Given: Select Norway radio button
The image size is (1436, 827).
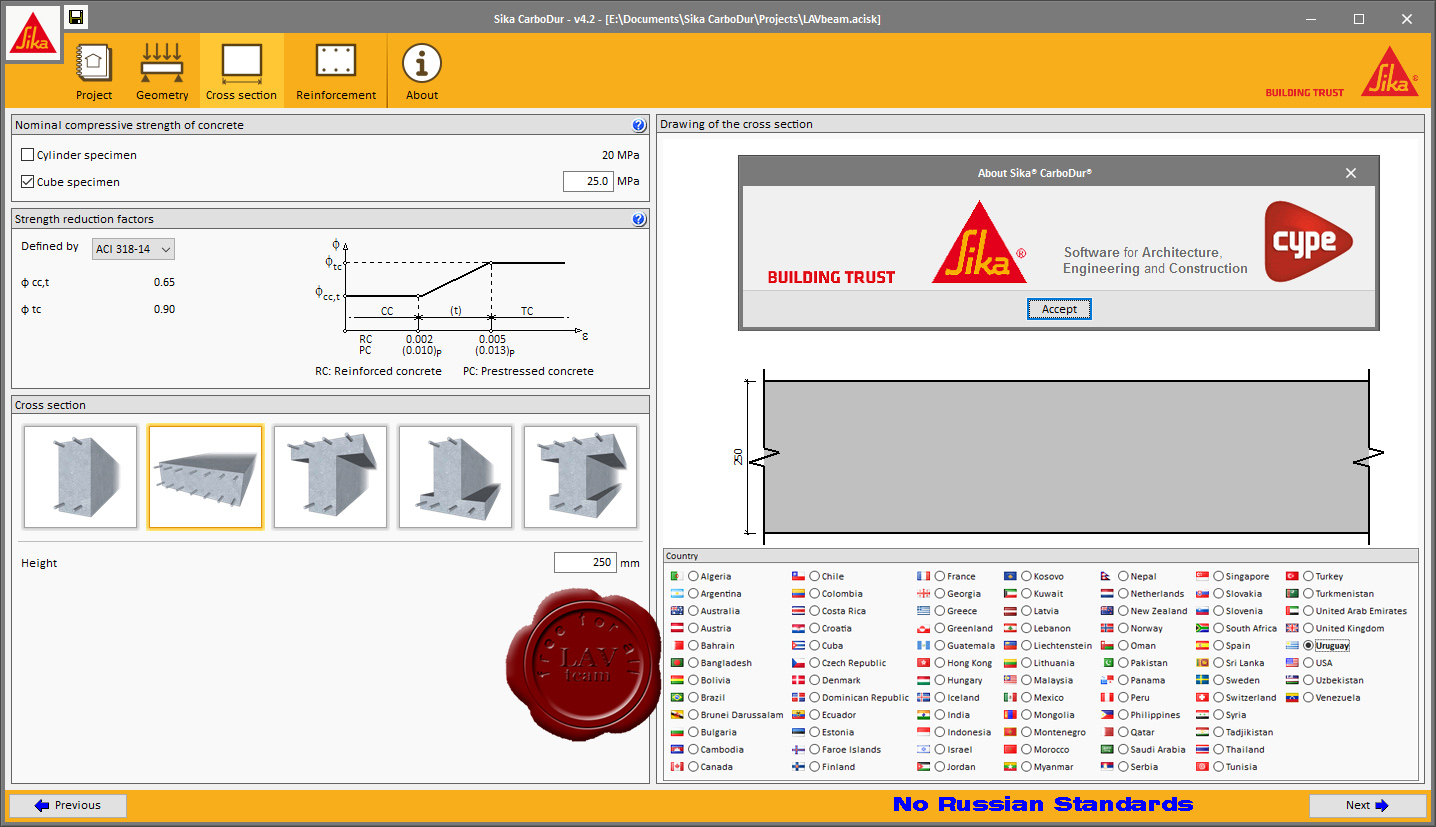Looking at the screenshot, I should (x=1123, y=628).
